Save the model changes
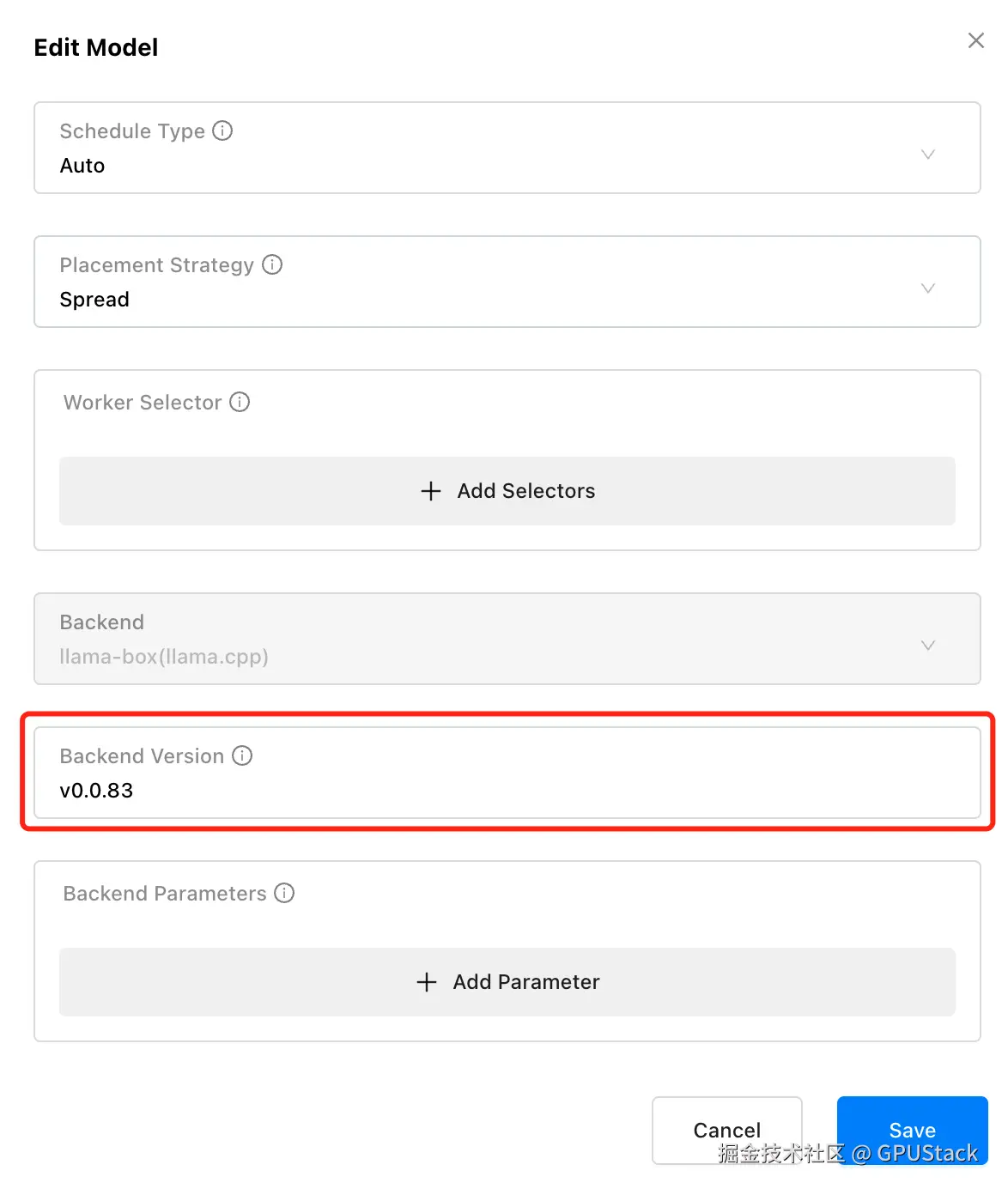The width and height of the screenshot is (1008, 1195). tap(912, 1130)
